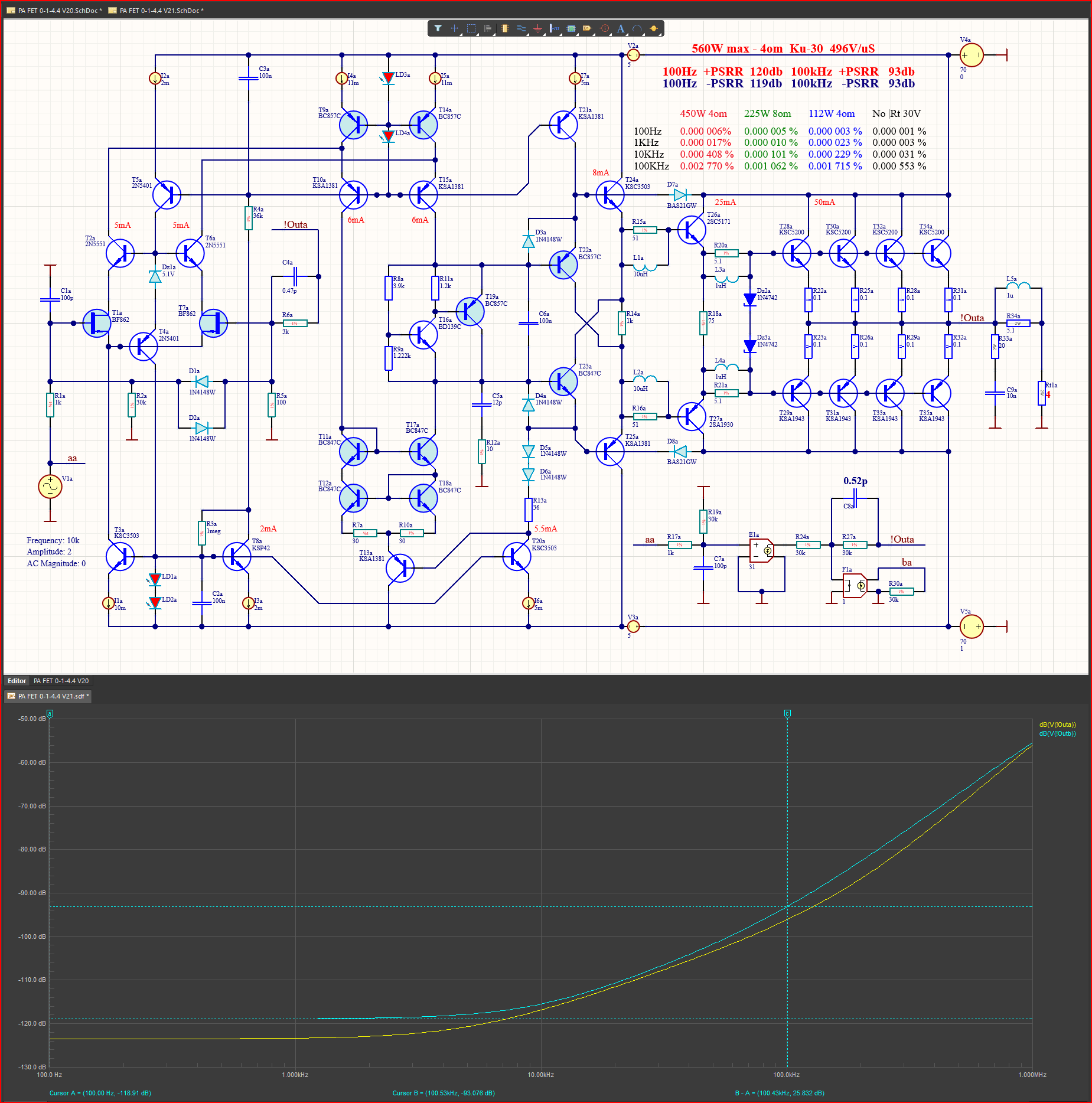
Task: Click the '0.52p' capacitor annotation
Action: click(855, 481)
